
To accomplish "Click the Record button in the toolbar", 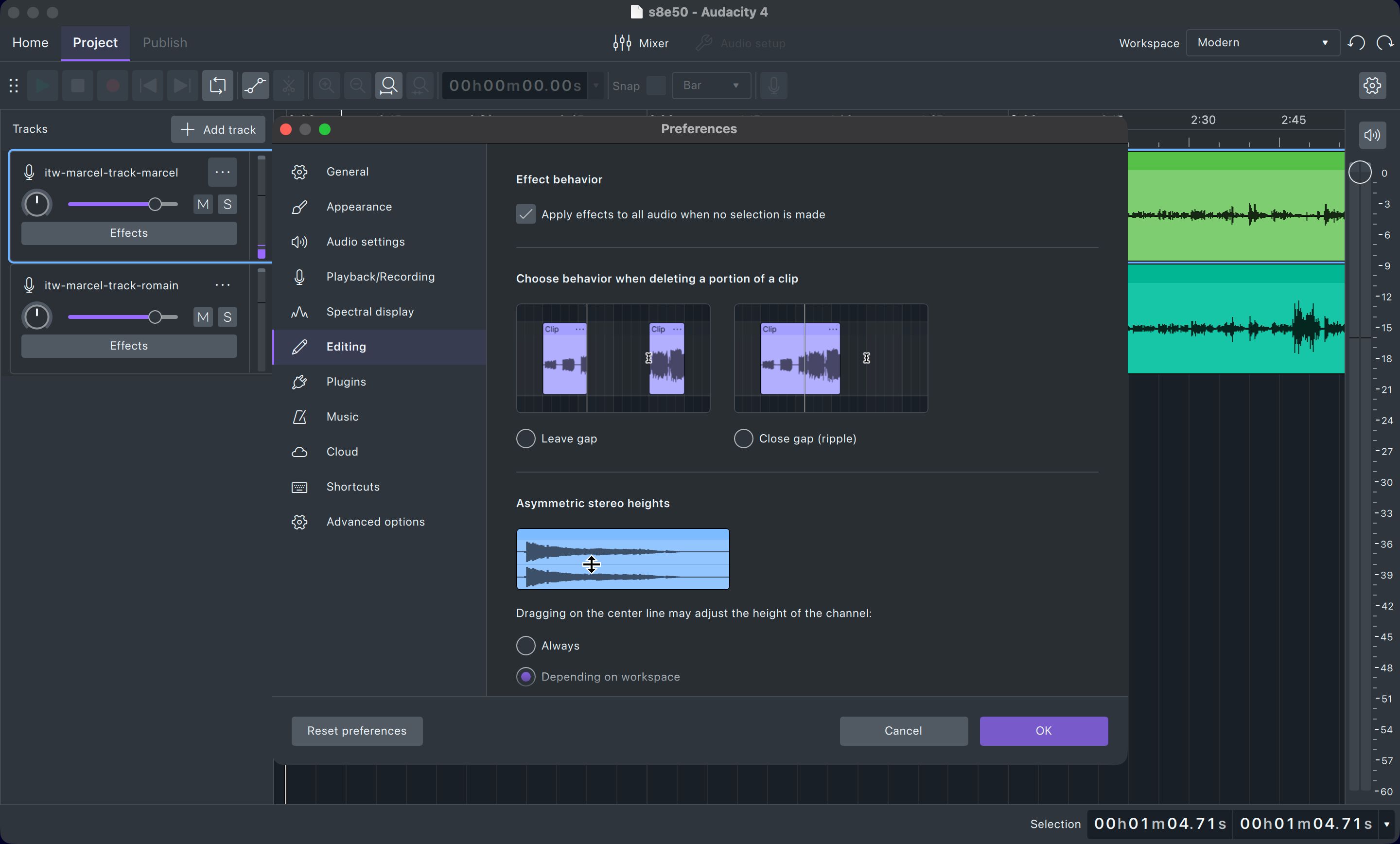I will point(112,85).
